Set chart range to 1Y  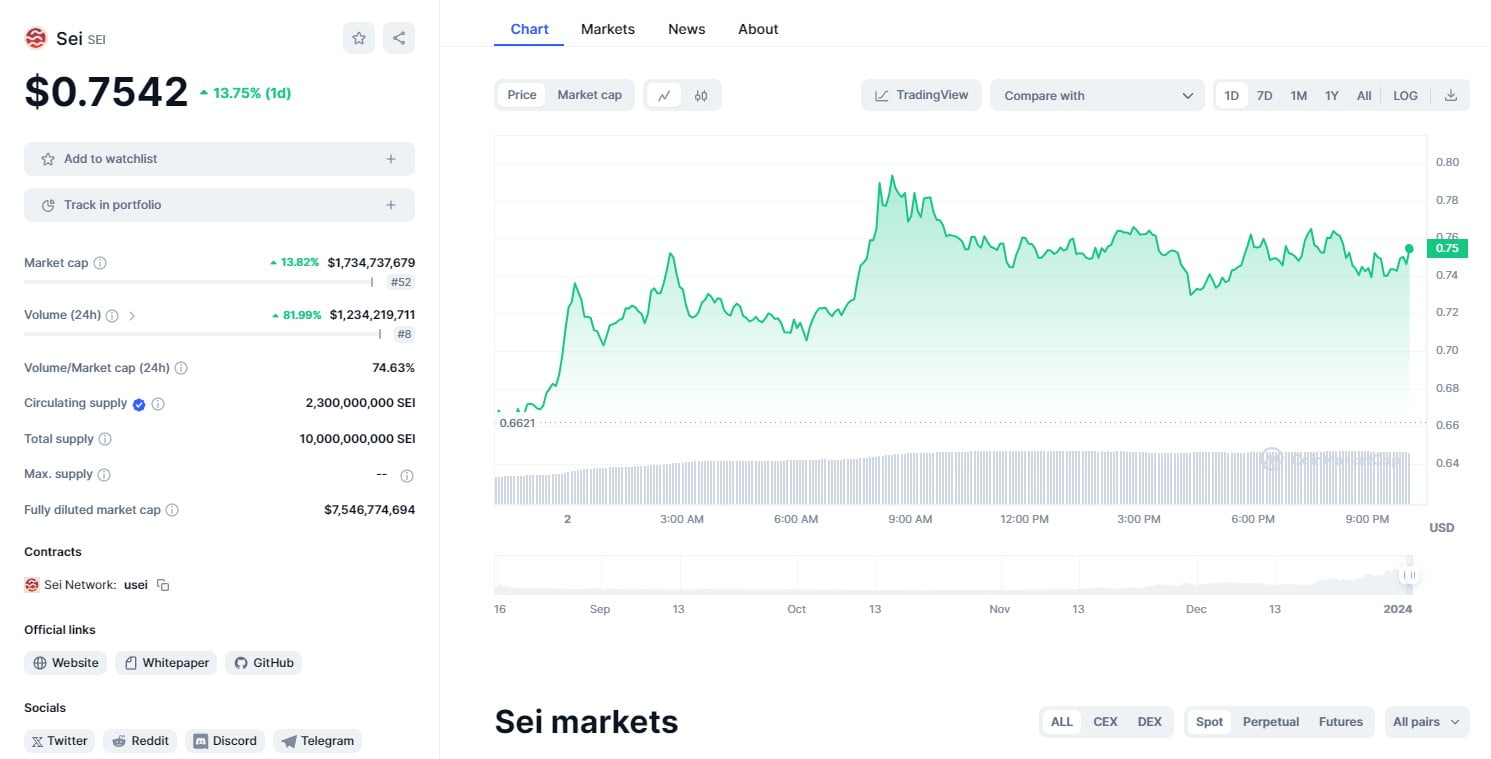[1332, 95]
